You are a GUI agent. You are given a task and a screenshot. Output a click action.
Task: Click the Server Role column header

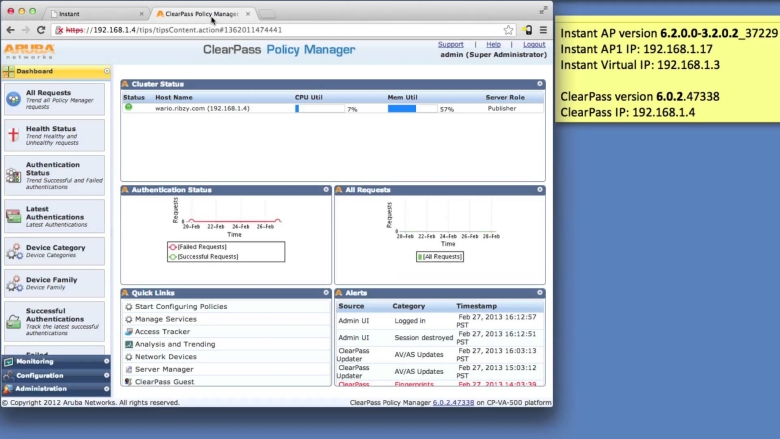[x=505, y=97]
